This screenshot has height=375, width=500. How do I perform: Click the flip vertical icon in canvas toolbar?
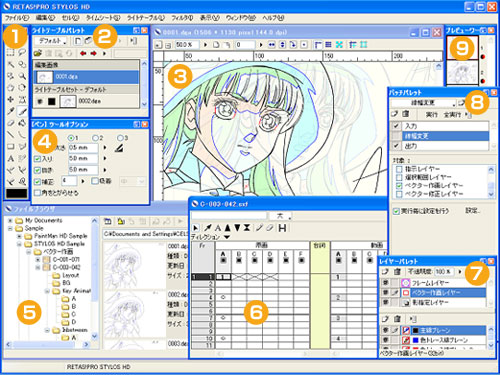(x=282, y=45)
